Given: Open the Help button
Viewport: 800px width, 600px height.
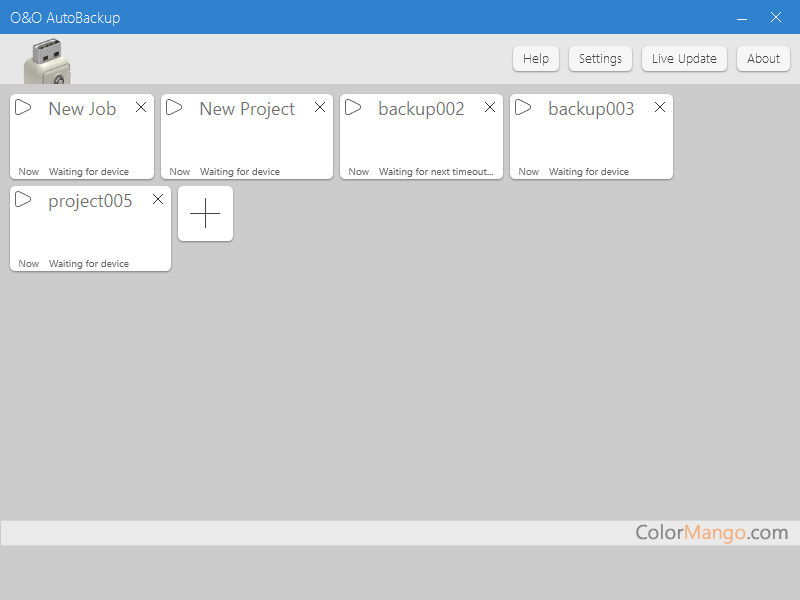Looking at the screenshot, I should [x=536, y=59].
